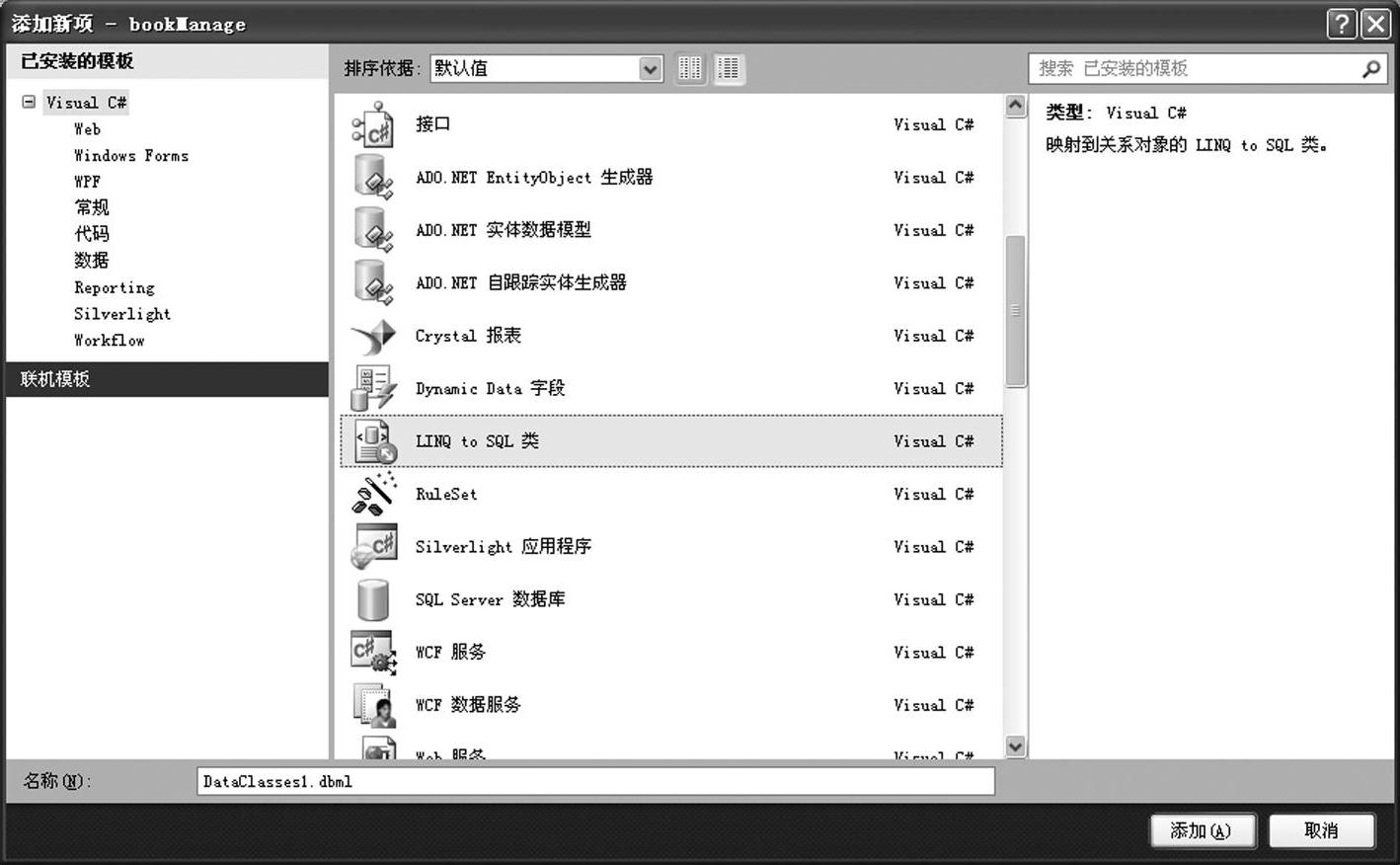Image resolution: width=1400 pixels, height=865 pixels.
Task: Click the ADO.NET 实体数据模型 icon
Action: (373, 230)
